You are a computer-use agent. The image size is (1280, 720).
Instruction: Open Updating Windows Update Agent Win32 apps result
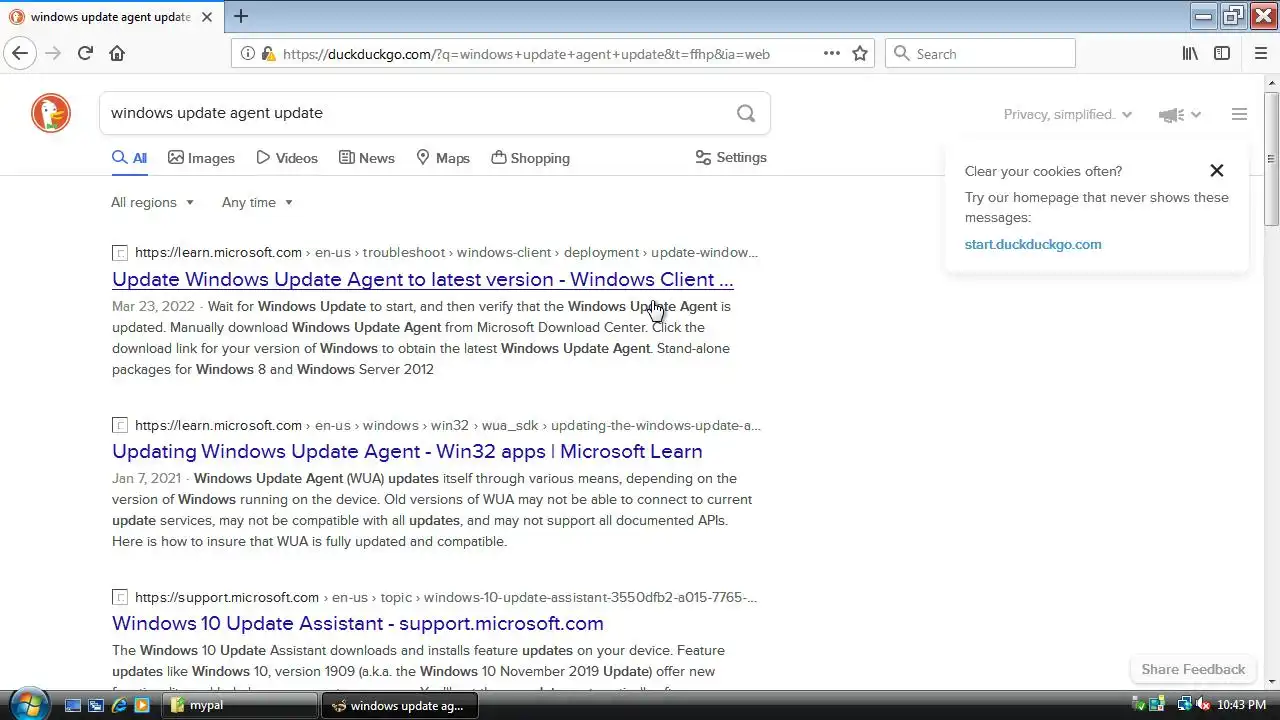(x=407, y=452)
